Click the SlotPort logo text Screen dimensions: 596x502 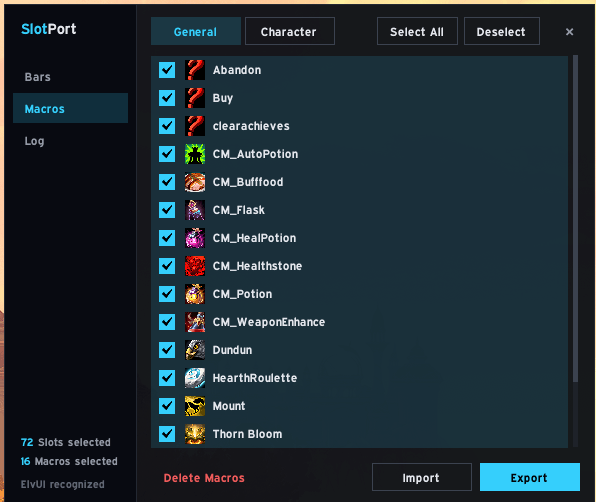49,29
